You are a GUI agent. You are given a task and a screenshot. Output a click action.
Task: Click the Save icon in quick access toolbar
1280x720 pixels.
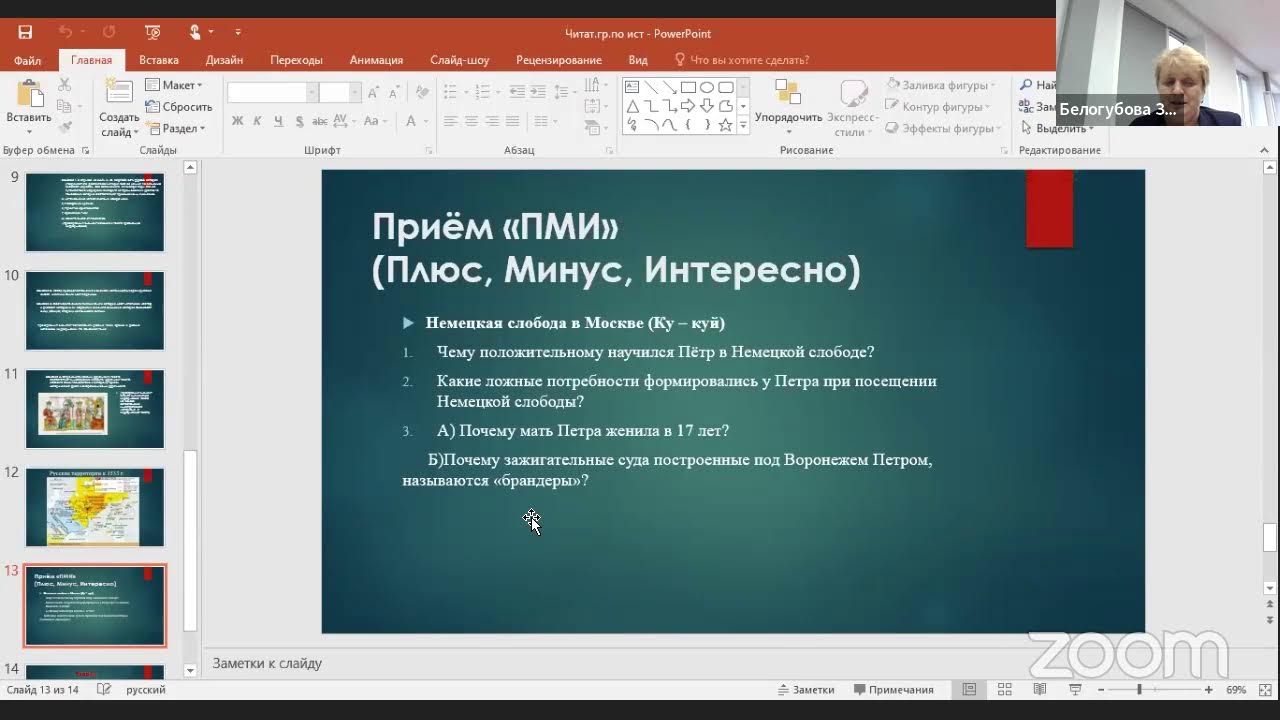click(x=25, y=33)
